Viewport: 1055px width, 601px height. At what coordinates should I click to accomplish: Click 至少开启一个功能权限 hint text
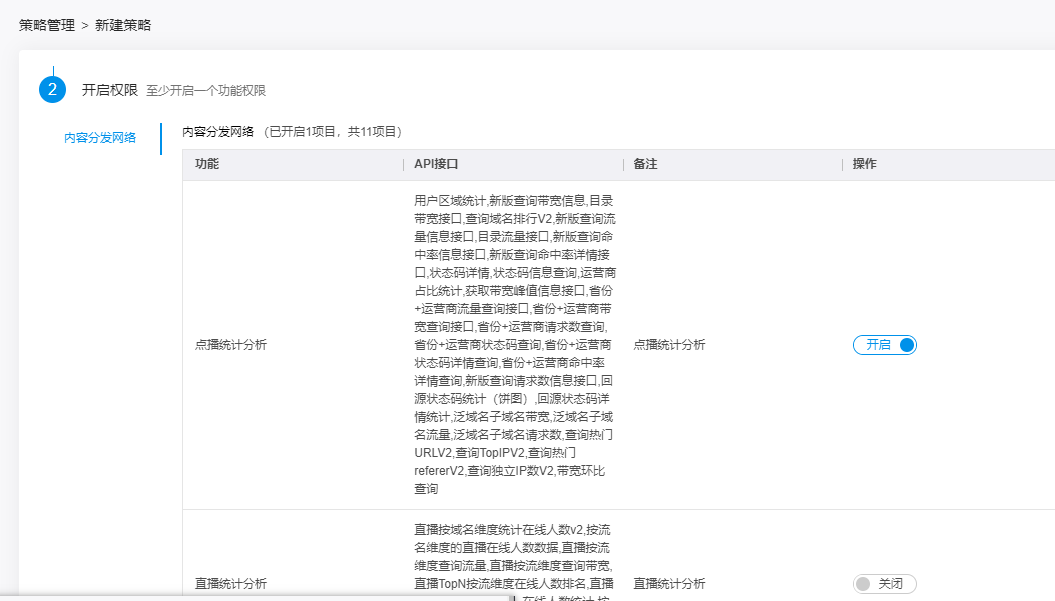(x=206, y=91)
